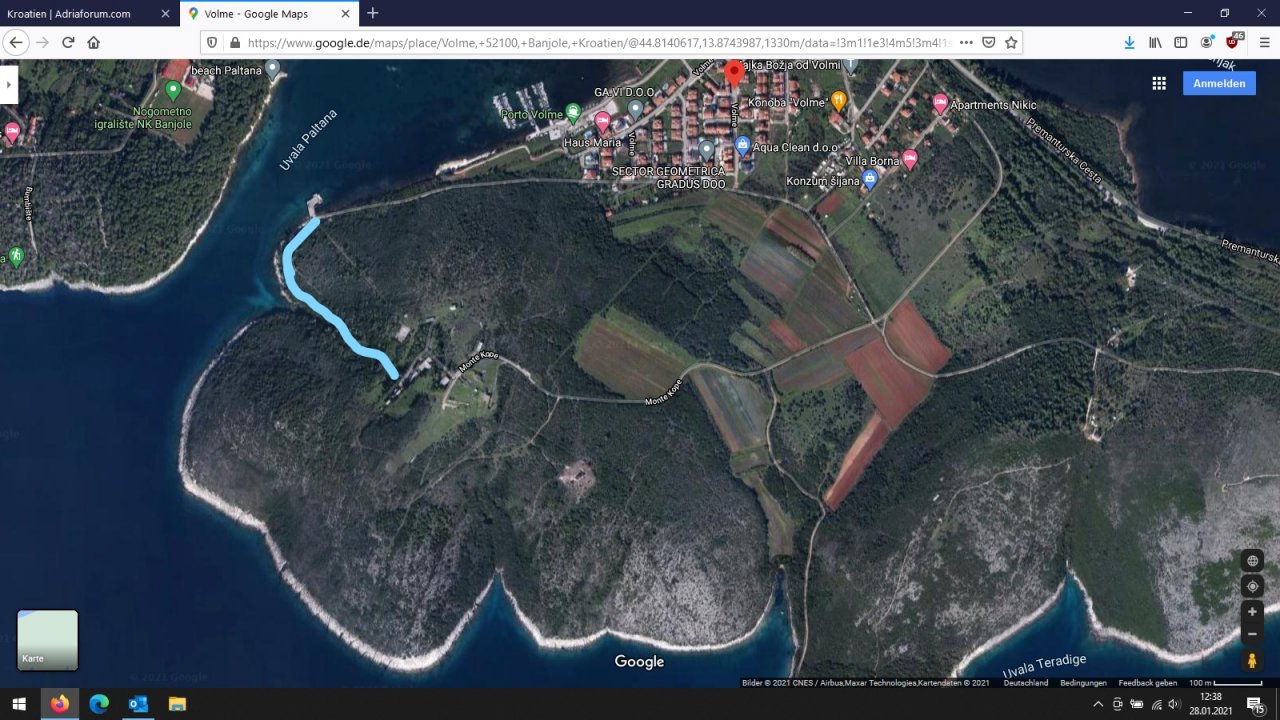Open the Firefox downloads panel
1280x720 pixels.
pyautogui.click(x=1129, y=42)
